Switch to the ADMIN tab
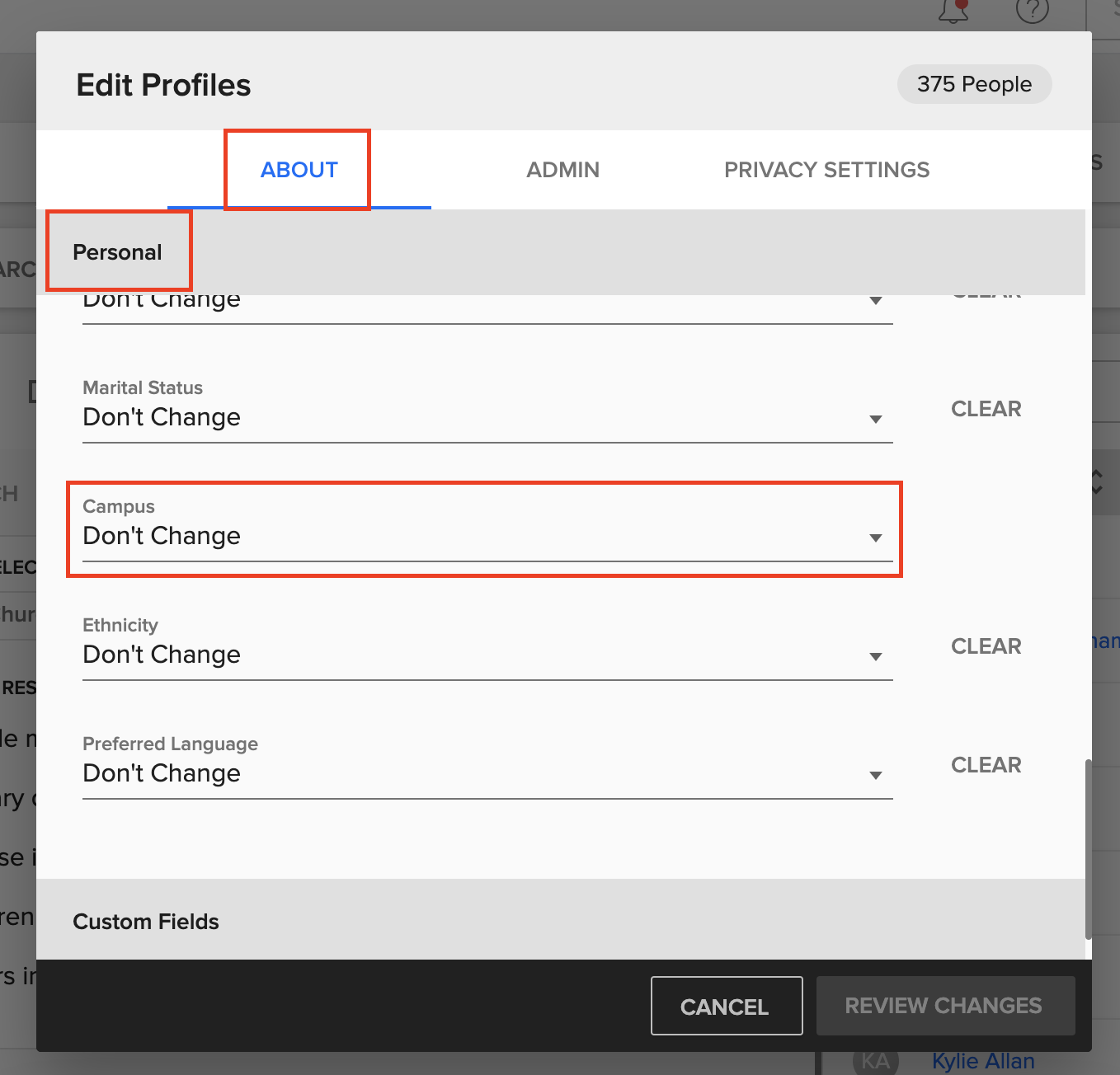This screenshot has height=1075, width=1120. pyautogui.click(x=562, y=170)
